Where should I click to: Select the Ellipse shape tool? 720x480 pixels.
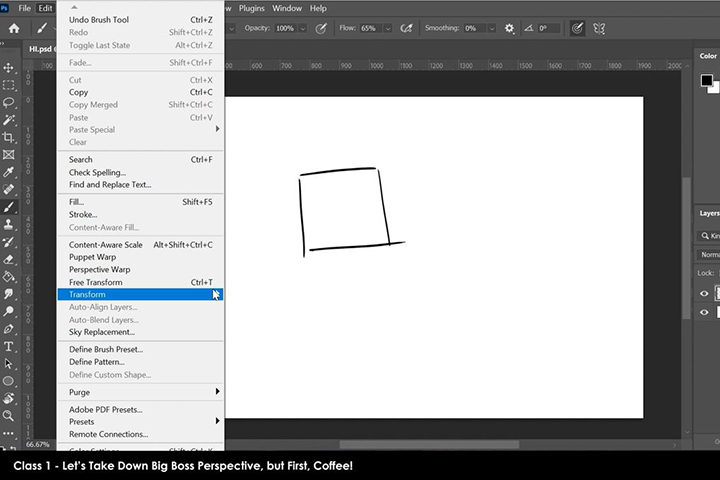(8, 381)
